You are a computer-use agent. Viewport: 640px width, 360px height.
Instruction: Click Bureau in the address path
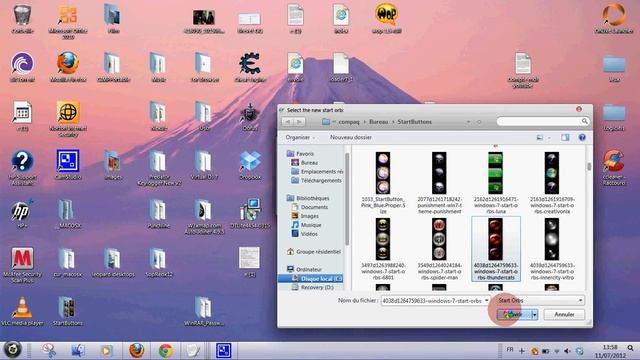[x=378, y=122]
